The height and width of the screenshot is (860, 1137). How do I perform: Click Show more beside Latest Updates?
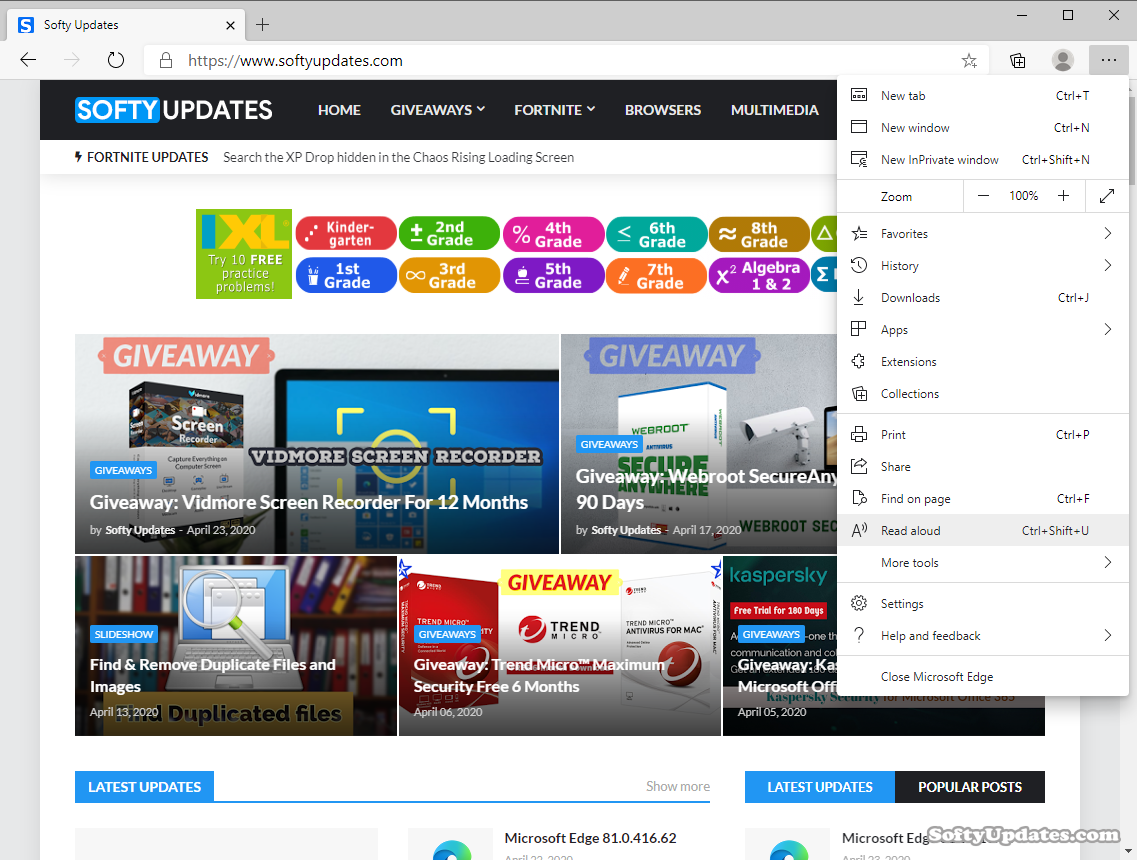point(677,786)
